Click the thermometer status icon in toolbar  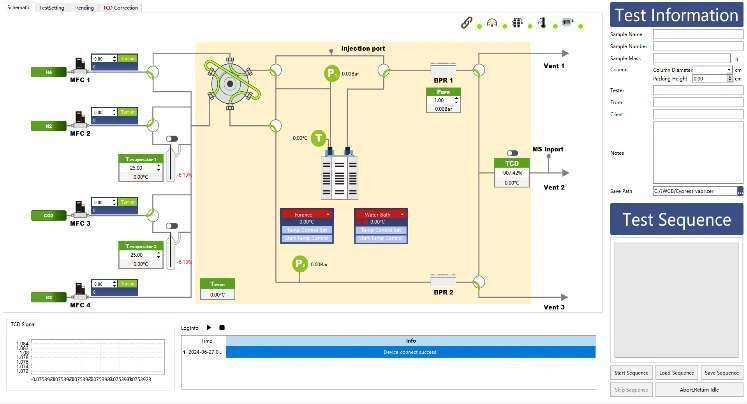(x=542, y=22)
